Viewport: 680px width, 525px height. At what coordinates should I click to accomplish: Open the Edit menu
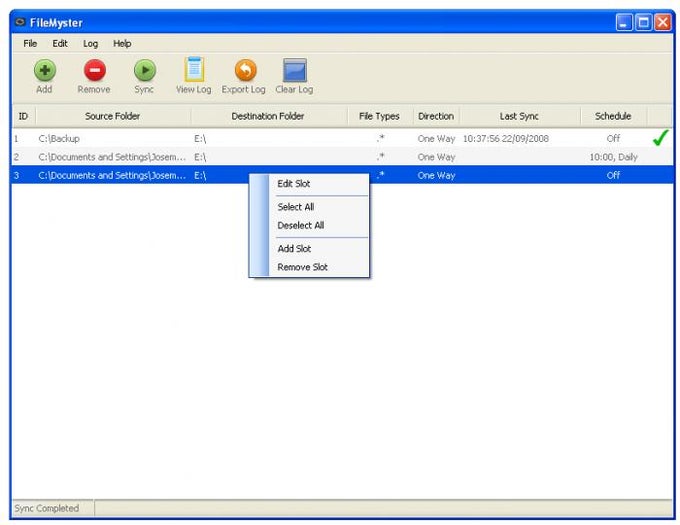point(60,43)
